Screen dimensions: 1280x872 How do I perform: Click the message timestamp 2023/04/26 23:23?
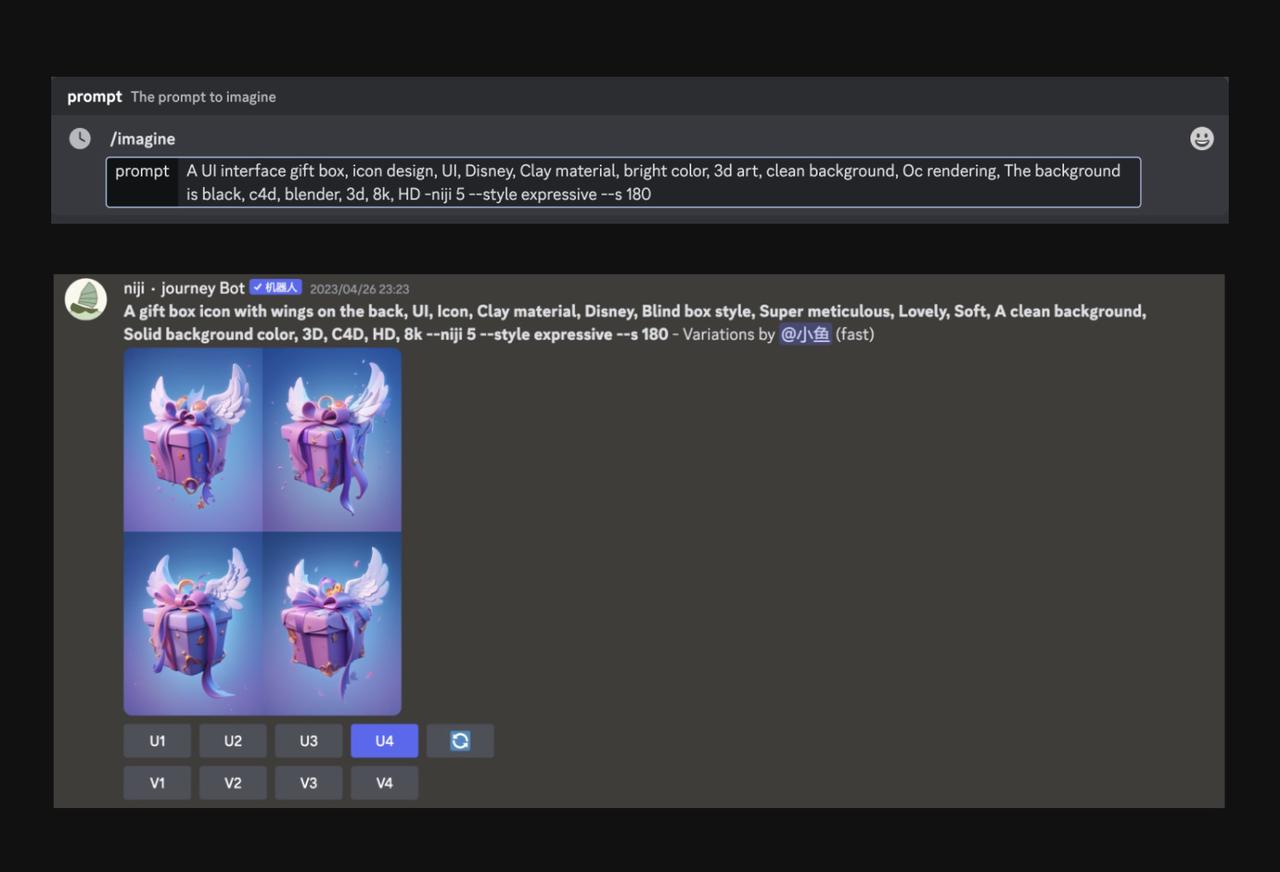click(x=359, y=289)
